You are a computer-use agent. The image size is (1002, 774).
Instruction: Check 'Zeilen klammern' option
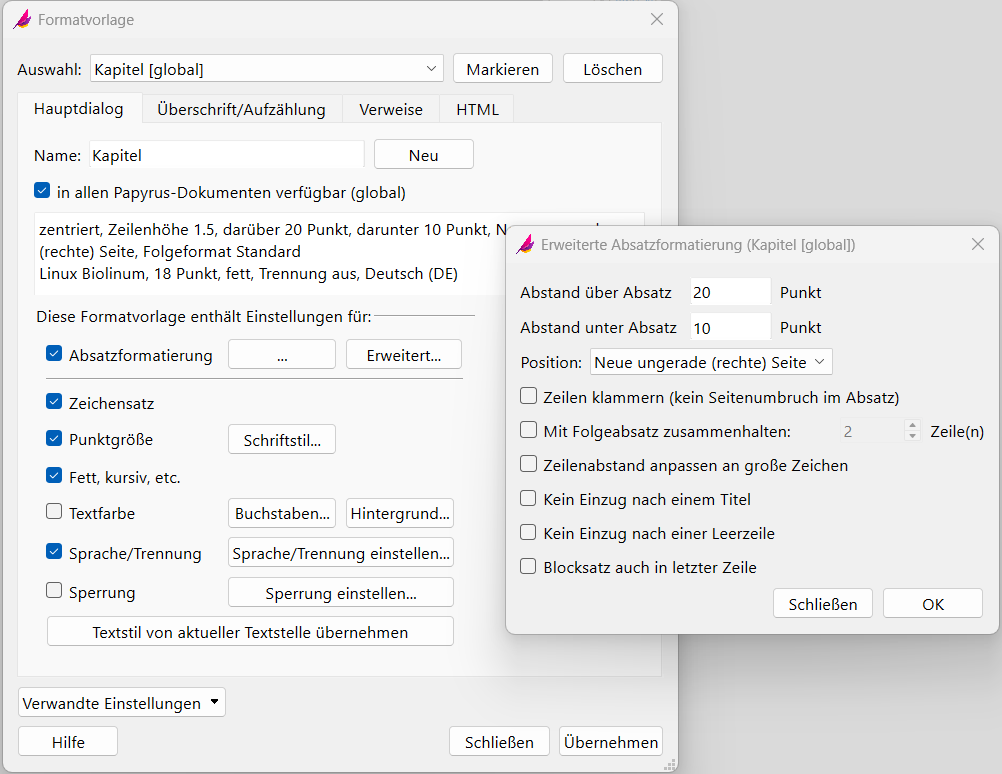click(529, 396)
